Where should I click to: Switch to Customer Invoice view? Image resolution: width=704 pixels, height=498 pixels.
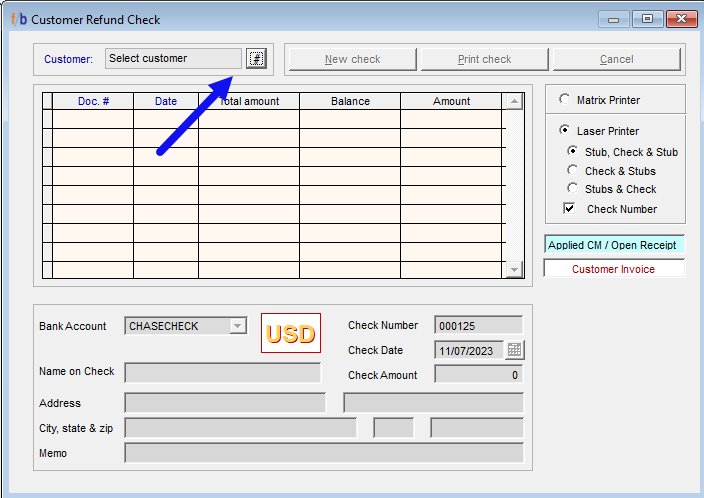(613, 269)
